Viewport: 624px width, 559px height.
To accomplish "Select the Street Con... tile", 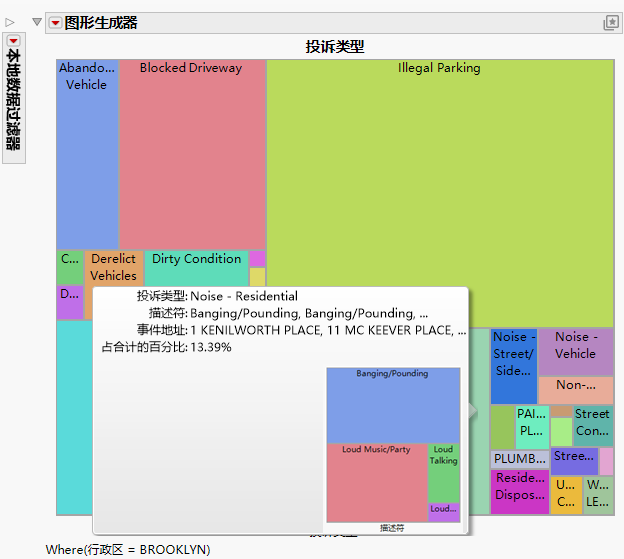I will (x=593, y=426).
